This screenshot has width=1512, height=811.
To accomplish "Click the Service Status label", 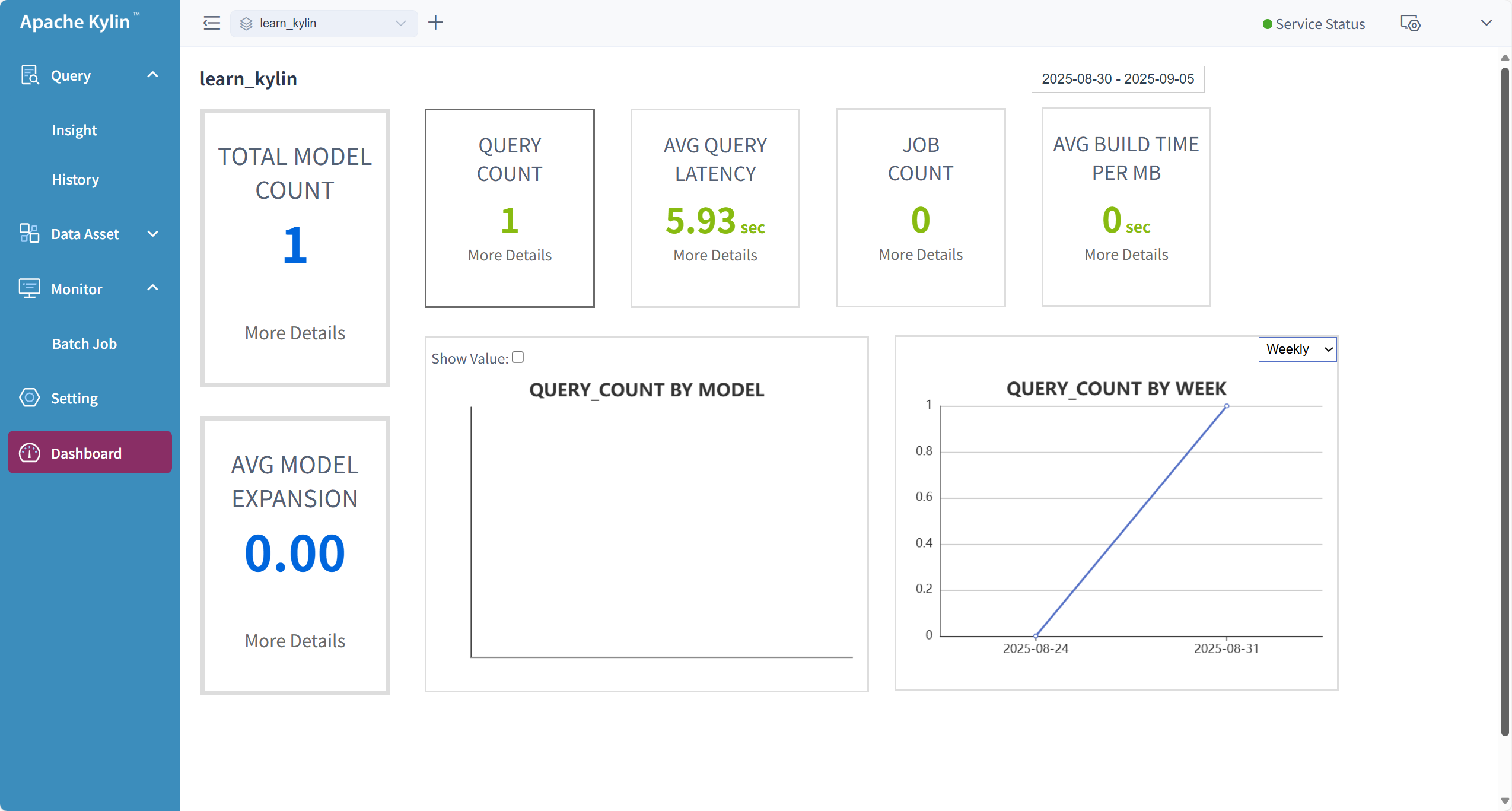I will [x=1320, y=24].
